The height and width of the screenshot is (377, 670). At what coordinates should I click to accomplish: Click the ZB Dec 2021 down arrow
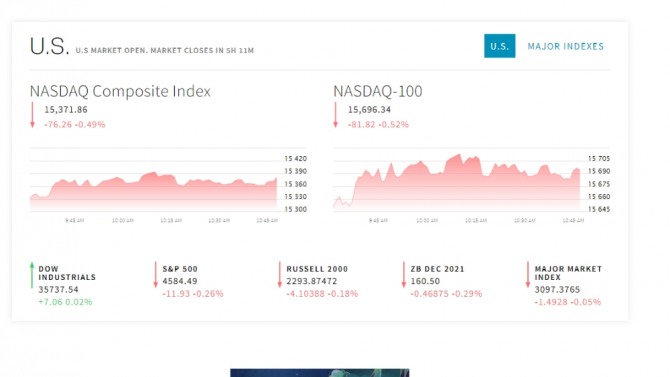[403, 275]
